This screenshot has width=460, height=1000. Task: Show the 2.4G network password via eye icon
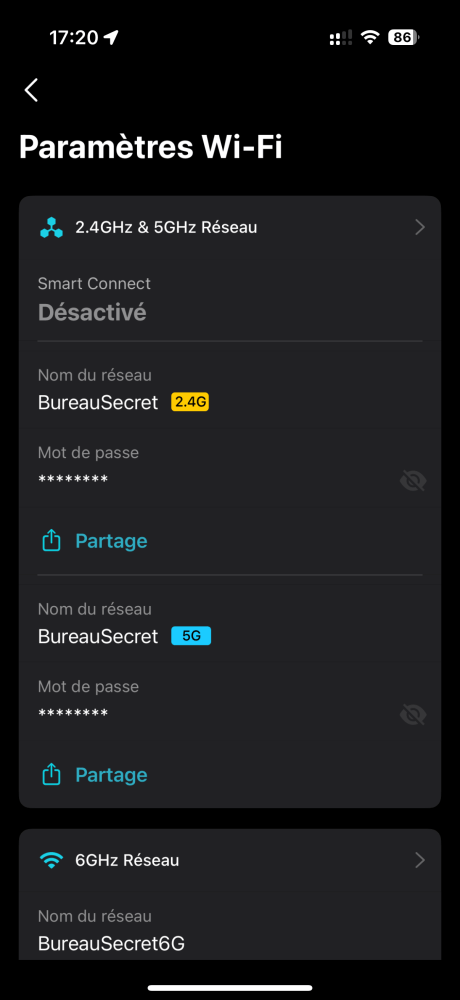click(413, 482)
